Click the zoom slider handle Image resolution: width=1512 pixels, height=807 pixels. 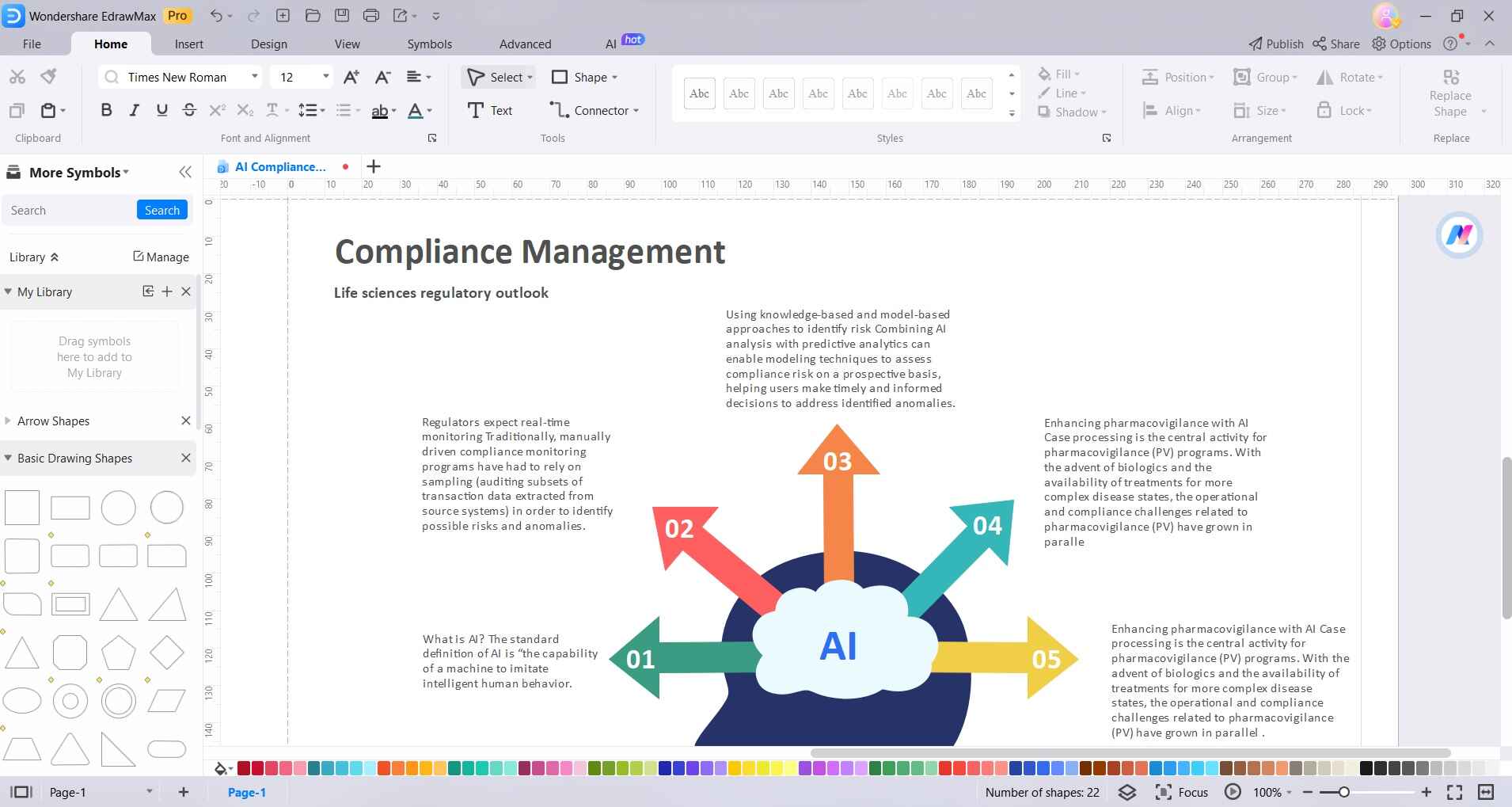click(x=1343, y=792)
